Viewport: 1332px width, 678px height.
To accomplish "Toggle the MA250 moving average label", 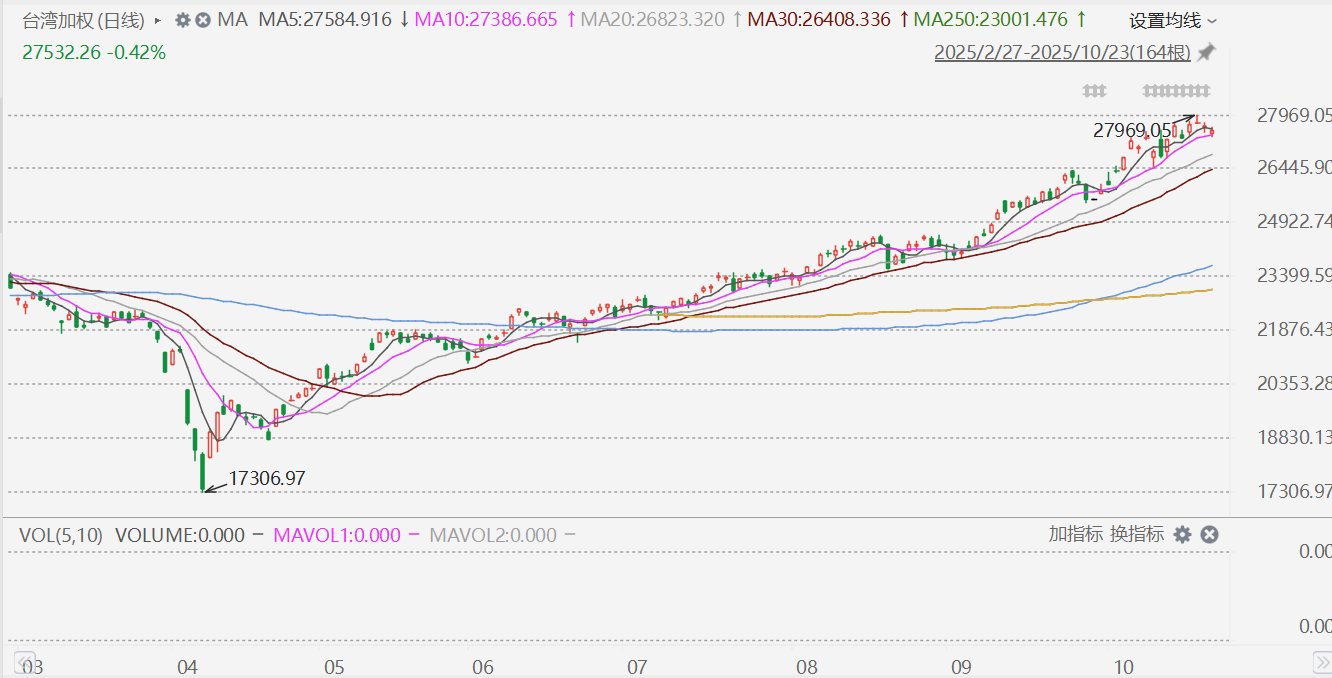I will point(992,20).
